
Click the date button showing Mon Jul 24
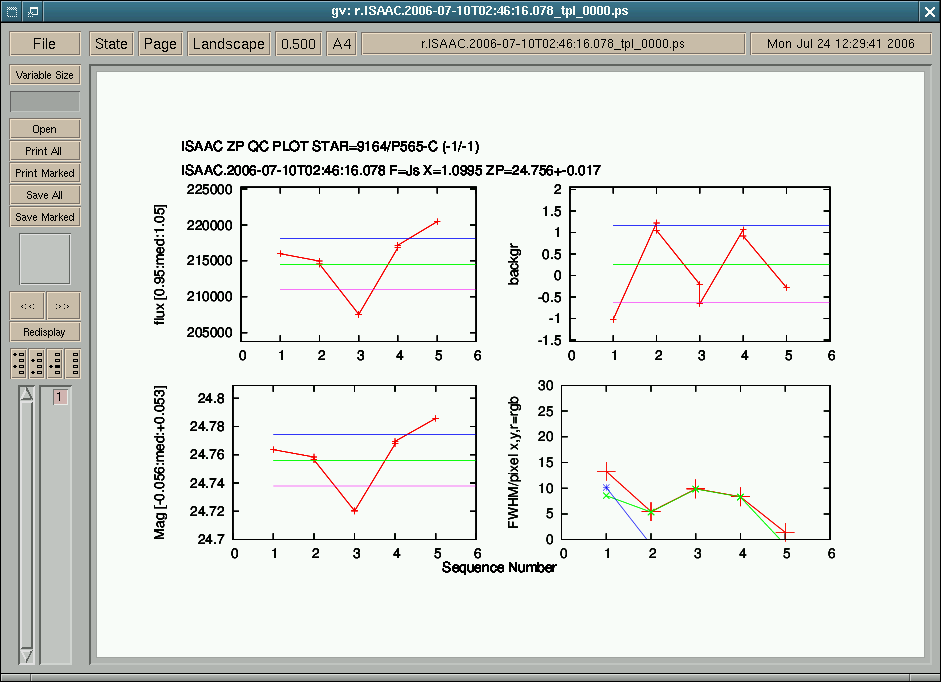point(840,44)
